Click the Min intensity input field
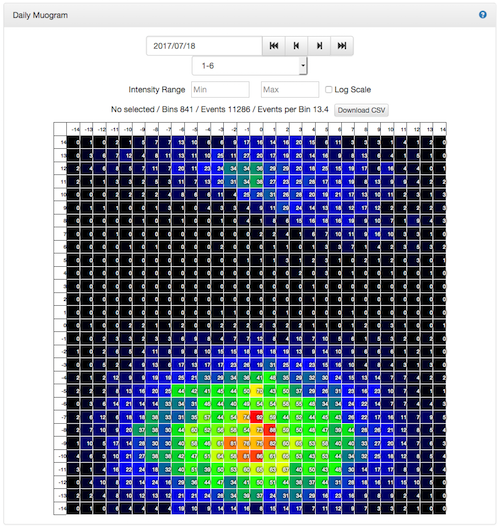 pos(220,89)
